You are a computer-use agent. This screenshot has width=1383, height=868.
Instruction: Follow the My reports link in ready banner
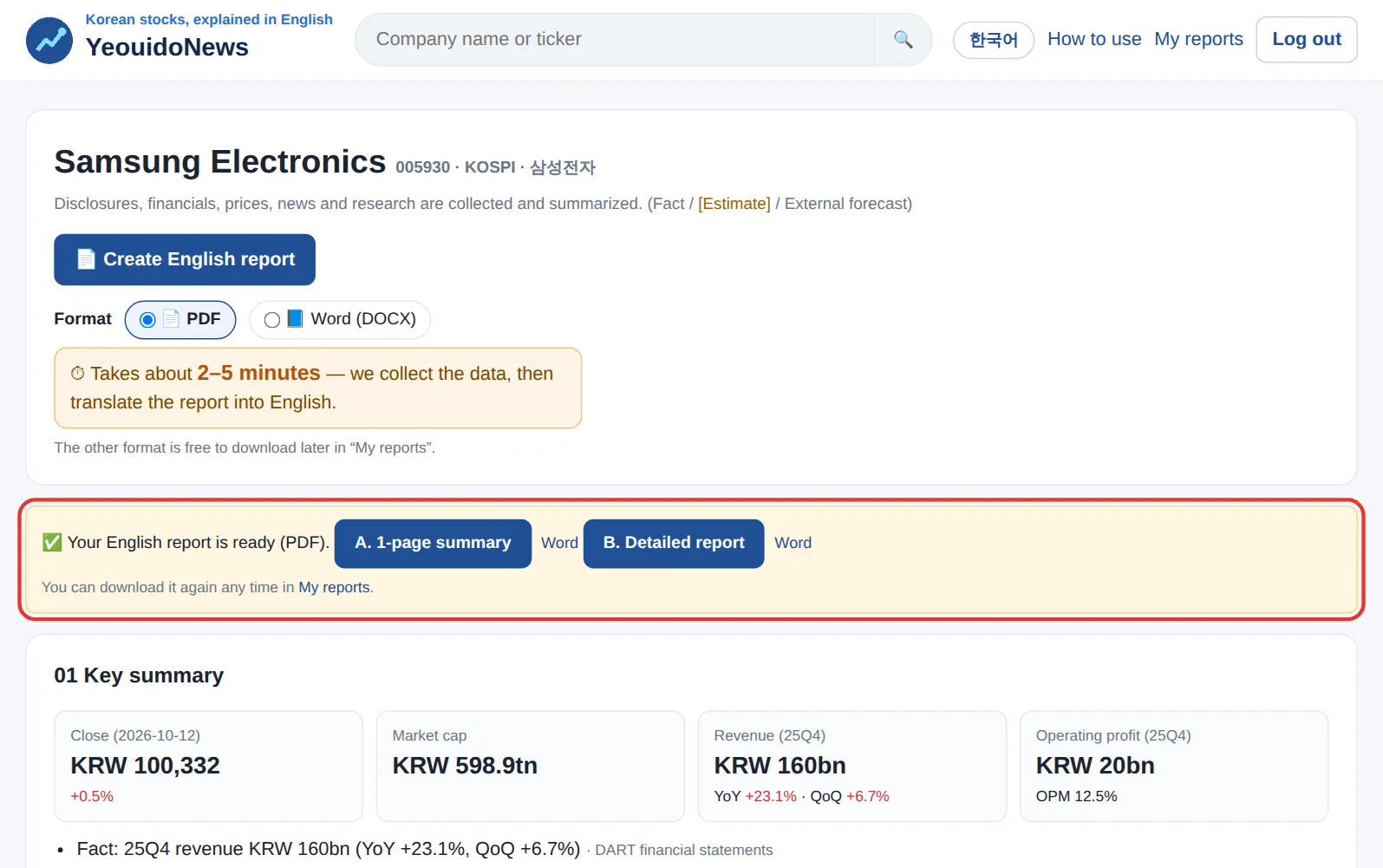pyautogui.click(x=334, y=587)
